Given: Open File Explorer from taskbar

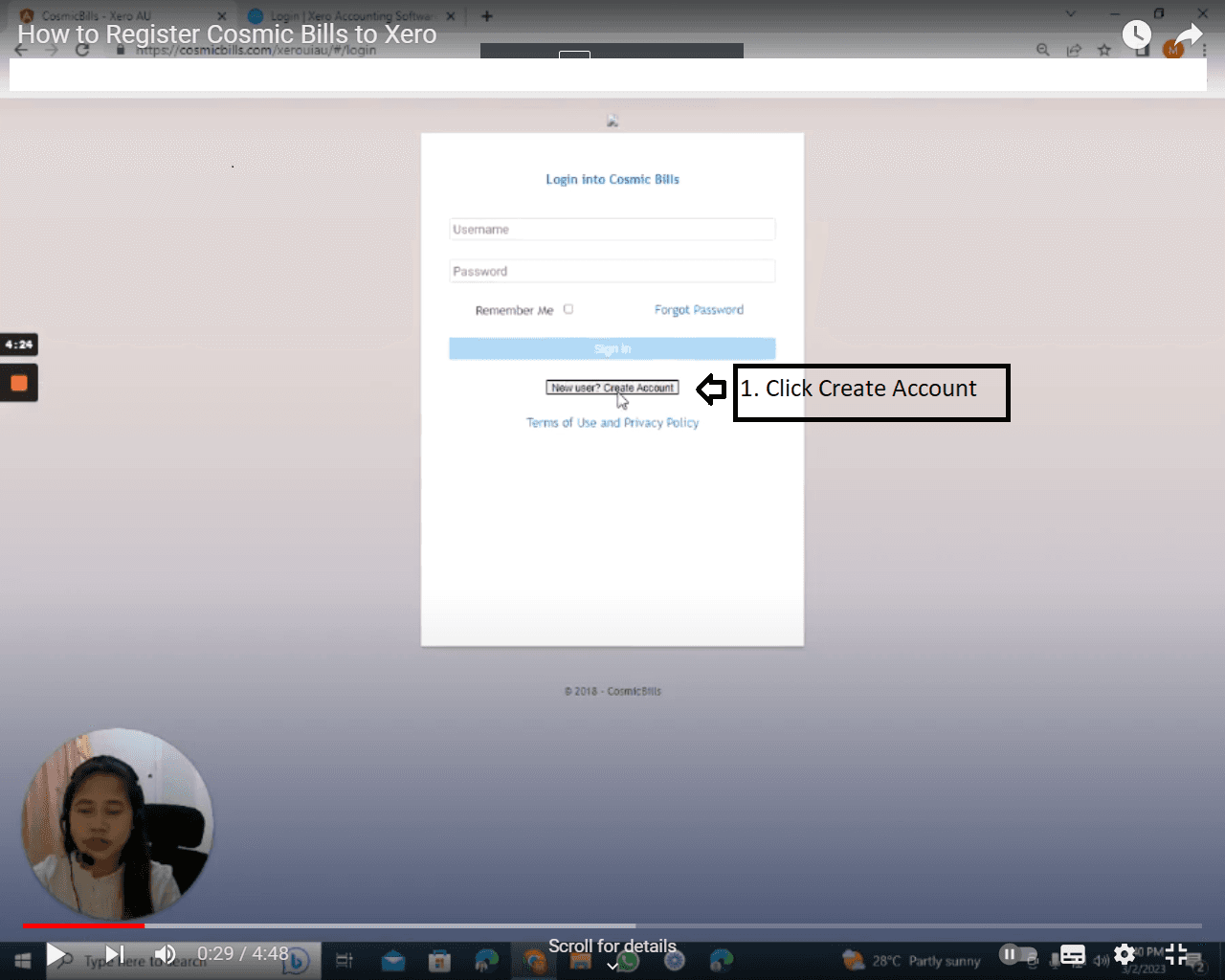Looking at the screenshot, I should click(580, 960).
